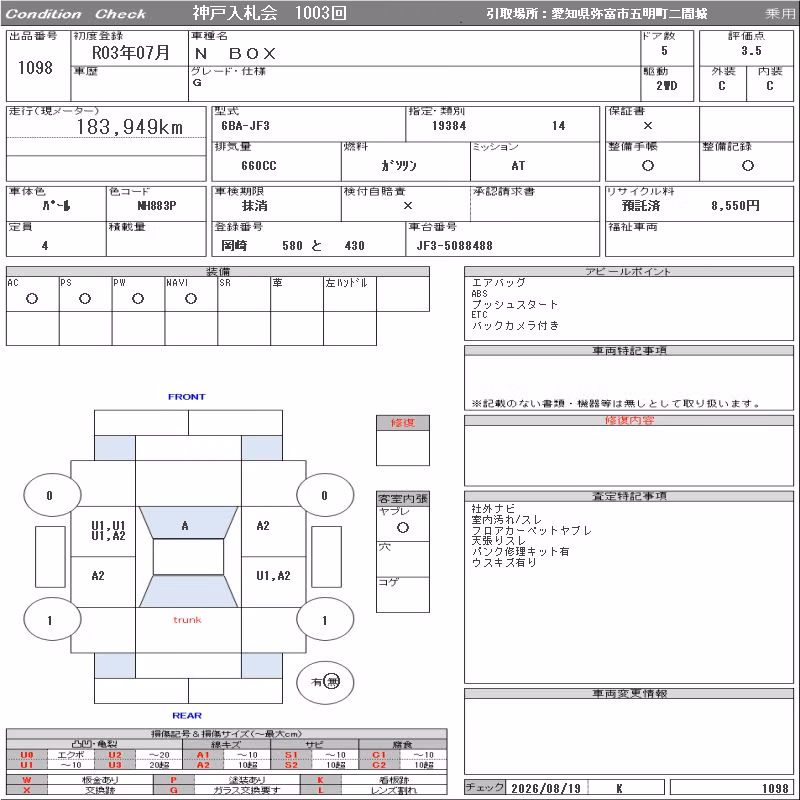800x800 pixels.
Task: Click the ○ mark in the NAVI equipment cell
Action: point(191,298)
